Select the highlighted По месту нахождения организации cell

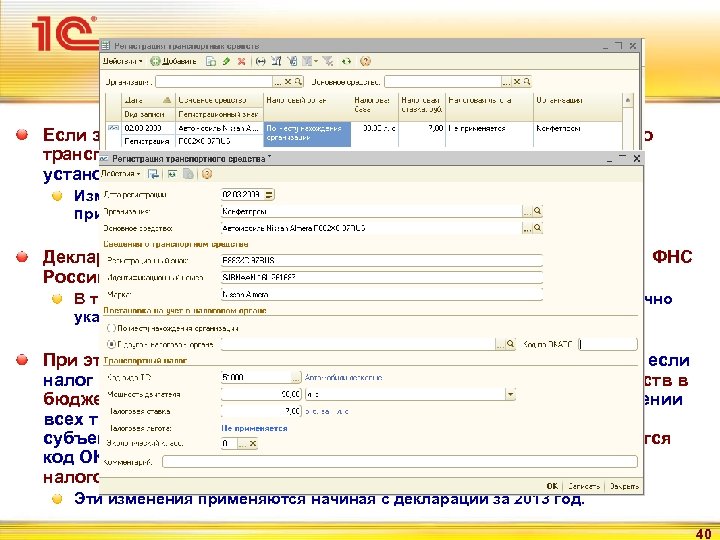[x=307, y=134]
